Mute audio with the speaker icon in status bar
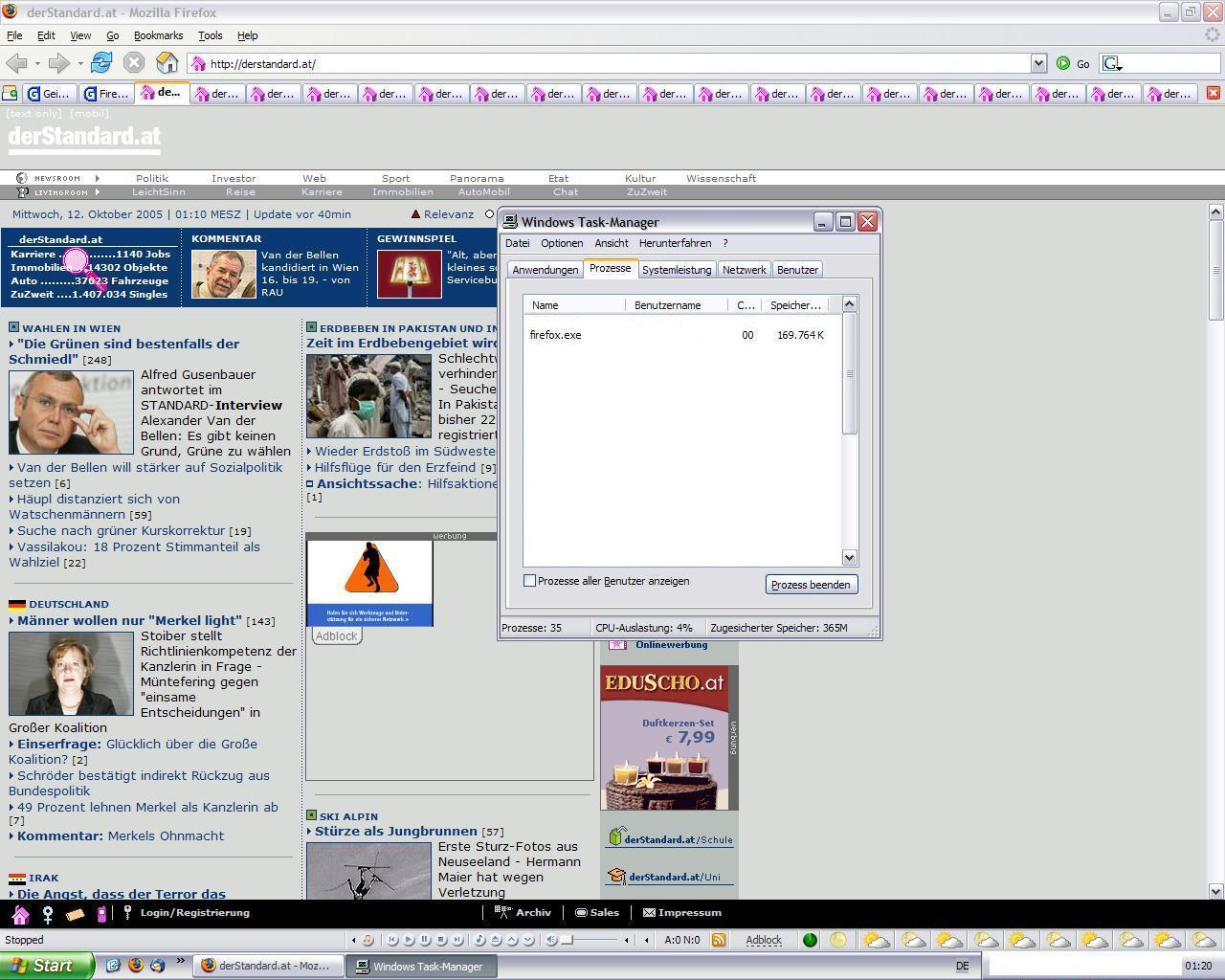The height and width of the screenshot is (980, 1225). coord(550,940)
